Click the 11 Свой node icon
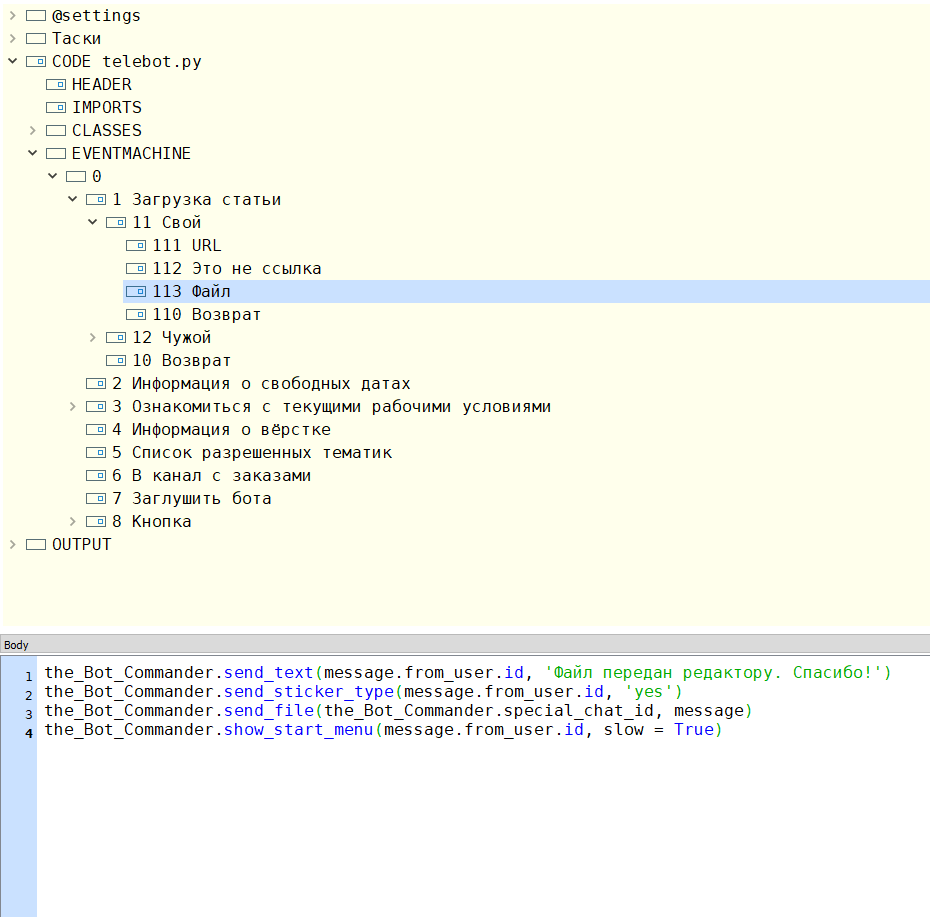The height and width of the screenshot is (917, 930). click(x=116, y=222)
